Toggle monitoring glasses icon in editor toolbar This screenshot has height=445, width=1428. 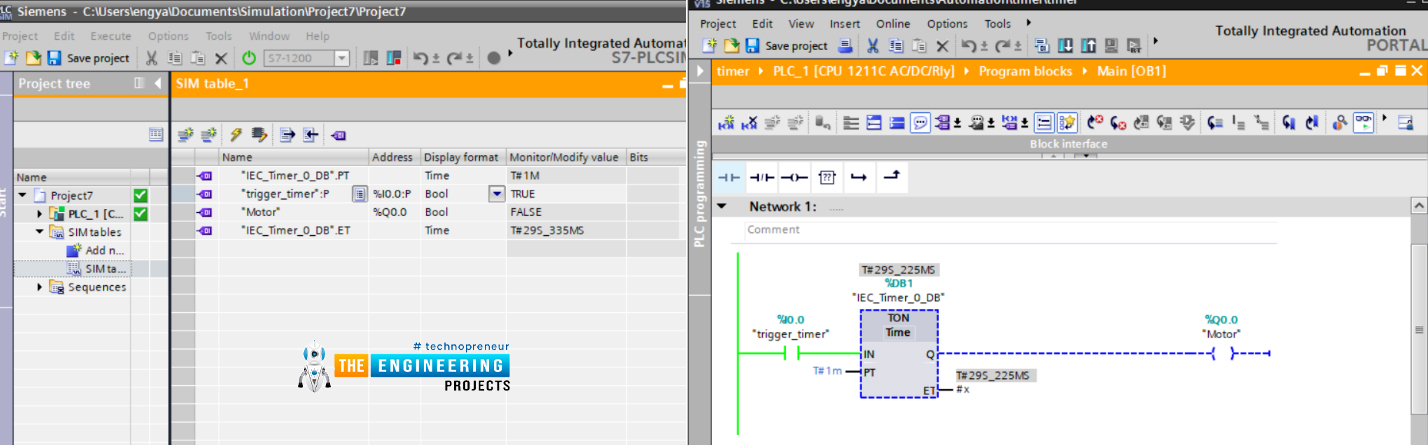point(1364,122)
